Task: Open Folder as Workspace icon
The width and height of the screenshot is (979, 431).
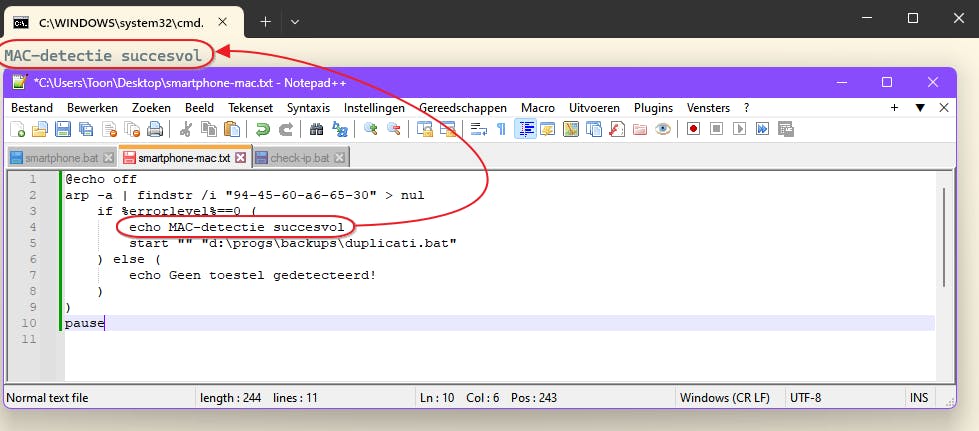Action: [640, 129]
